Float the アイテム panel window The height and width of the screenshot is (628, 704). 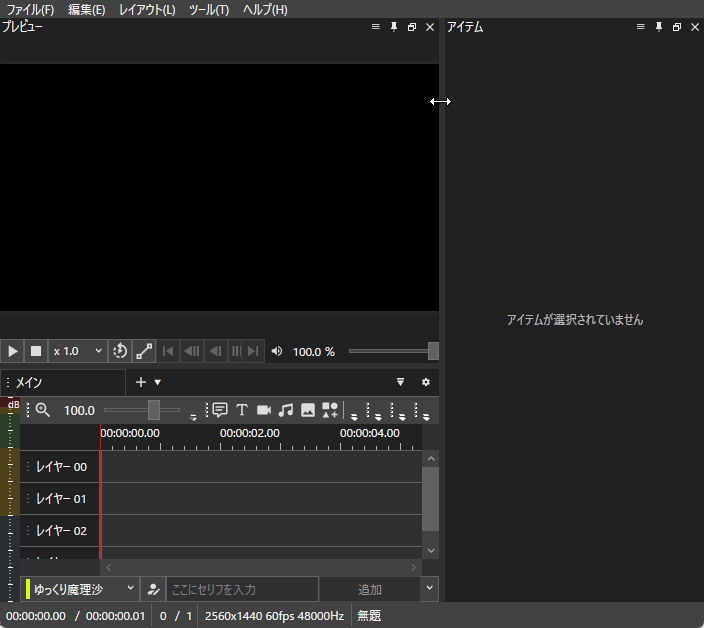pos(677,27)
